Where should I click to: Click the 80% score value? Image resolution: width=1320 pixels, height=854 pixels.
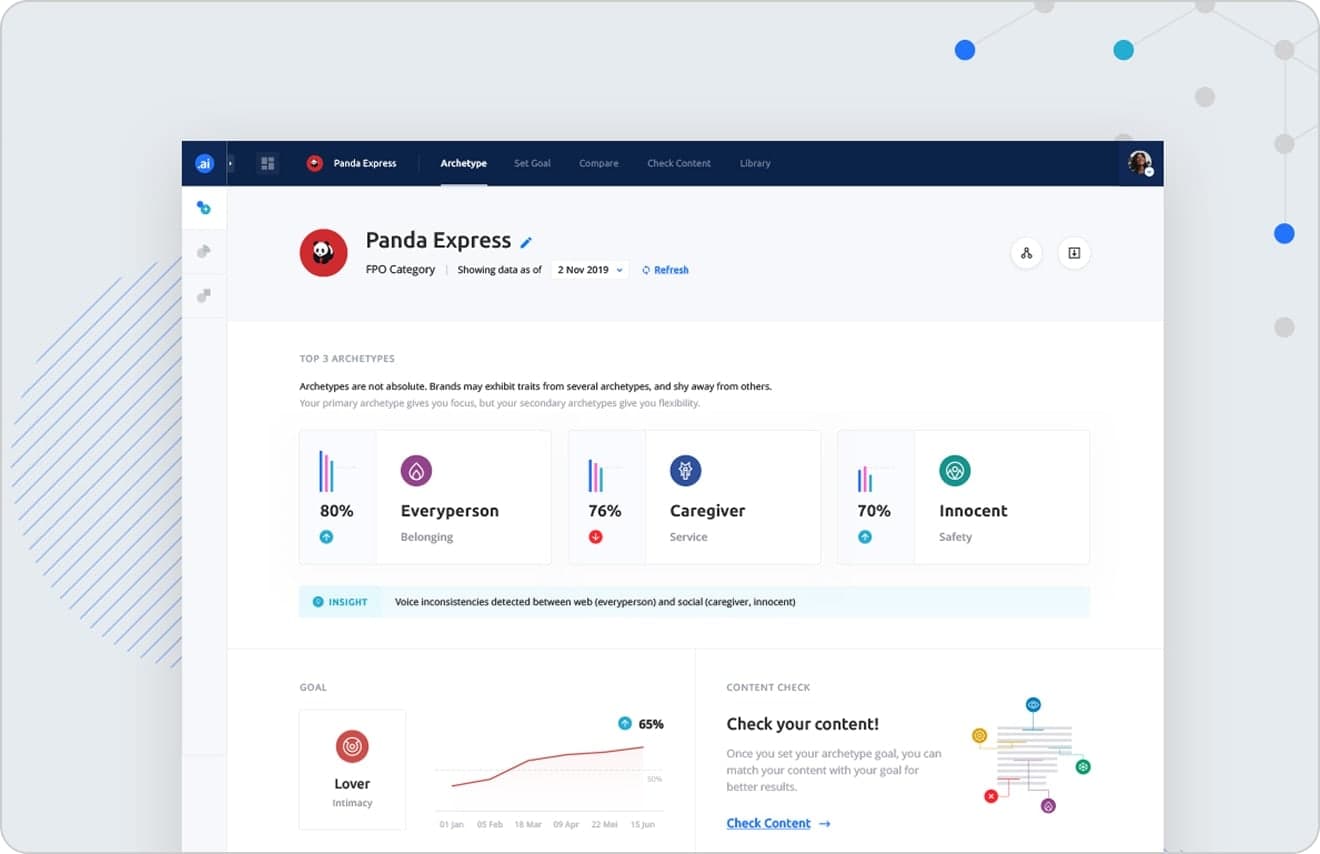pos(337,511)
